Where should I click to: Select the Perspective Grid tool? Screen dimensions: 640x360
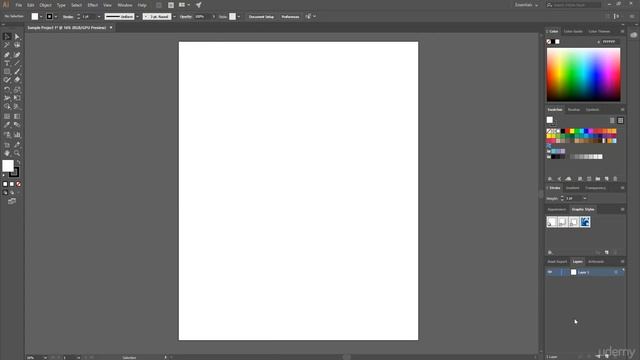pos(17,107)
